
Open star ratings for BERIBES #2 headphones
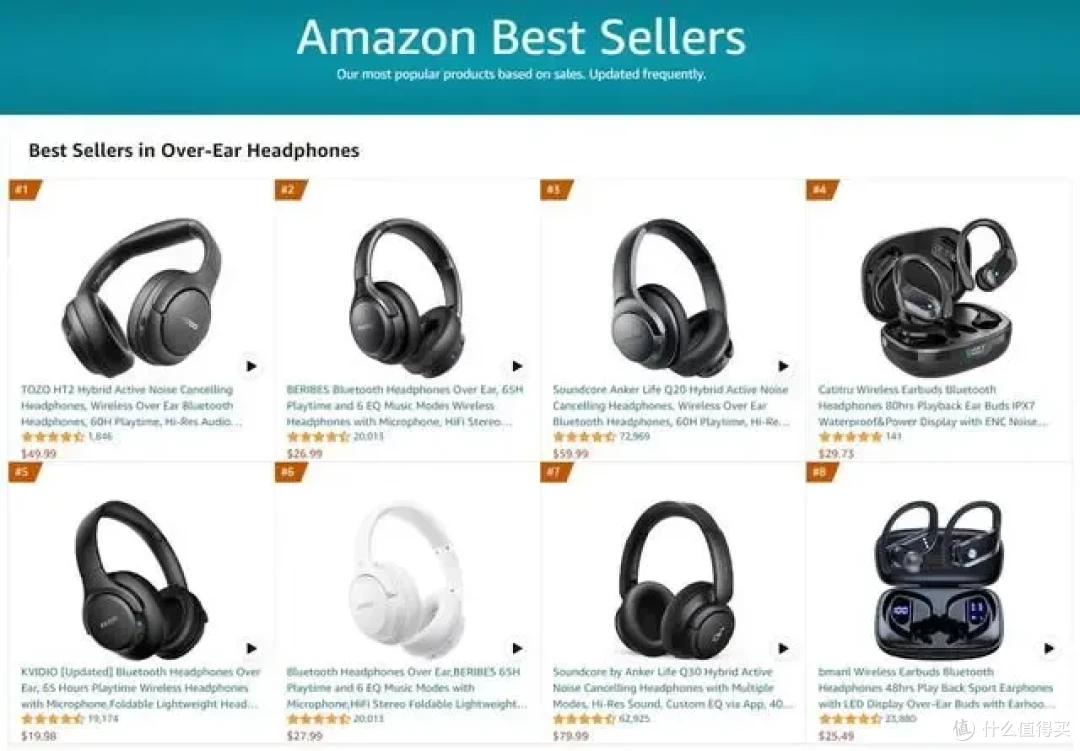pyautogui.click(x=318, y=437)
